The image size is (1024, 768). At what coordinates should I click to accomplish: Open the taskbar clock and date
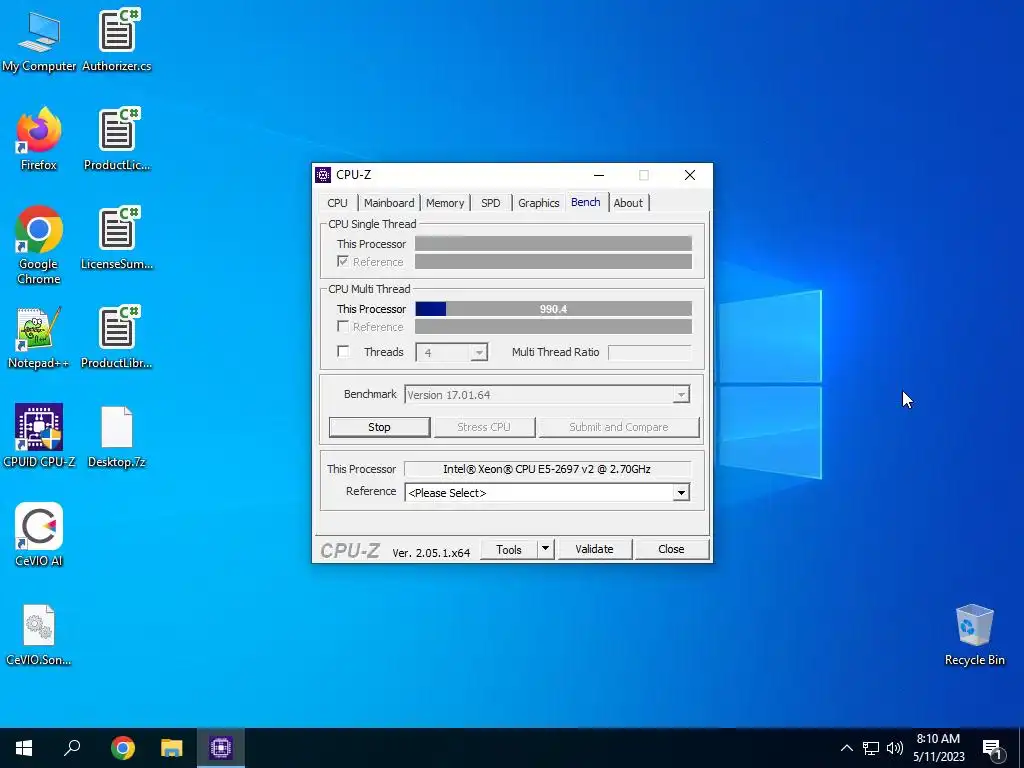tap(938, 748)
